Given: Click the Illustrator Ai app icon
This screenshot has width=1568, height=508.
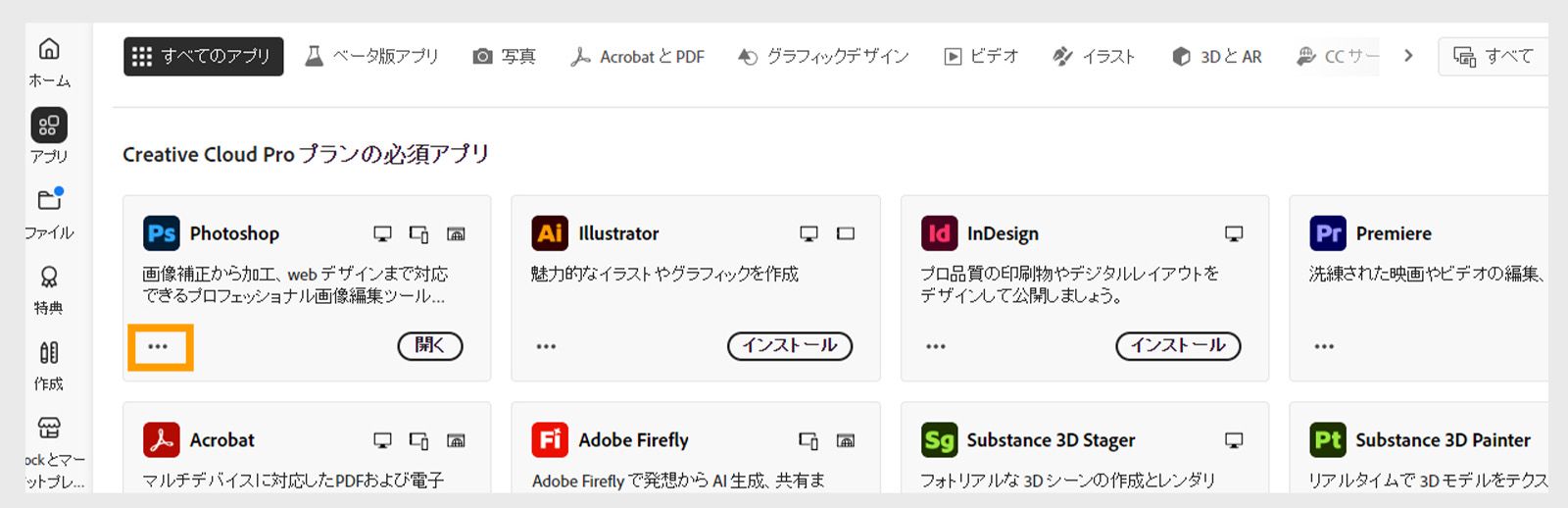Looking at the screenshot, I should [x=550, y=233].
